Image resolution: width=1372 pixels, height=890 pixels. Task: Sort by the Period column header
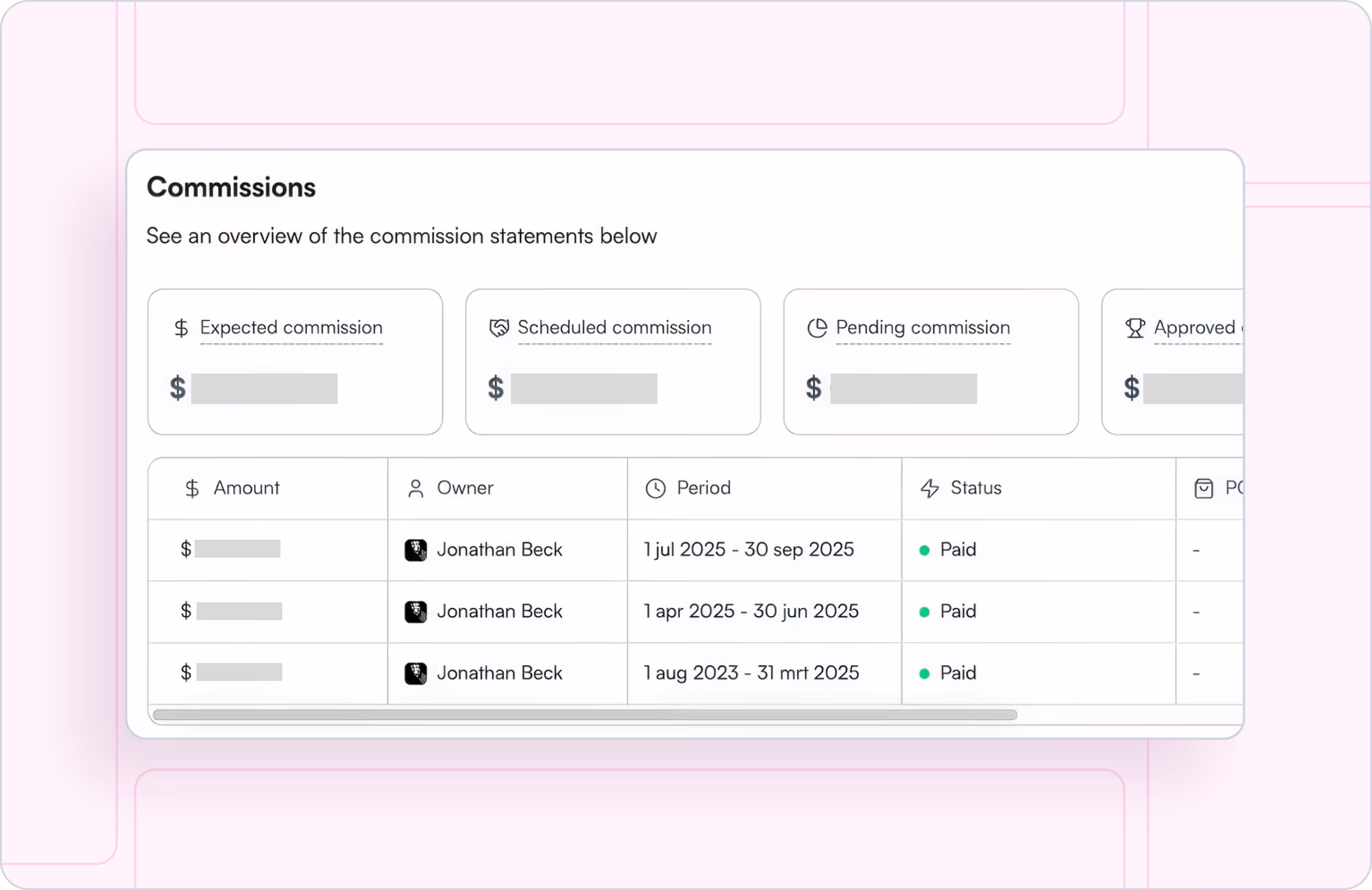[x=703, y=488]
